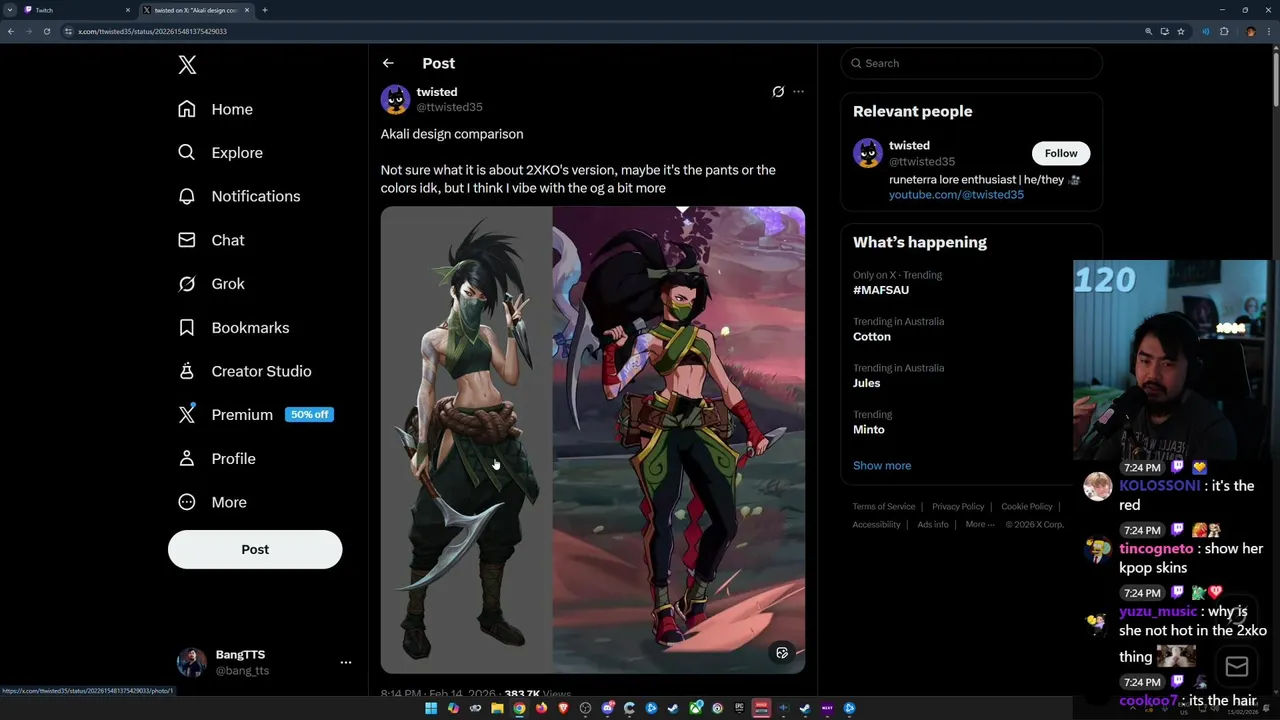Viewport: 1280px width, 720px height.
Task: Open Grok from the sidebar
Action: coord(211,284)
